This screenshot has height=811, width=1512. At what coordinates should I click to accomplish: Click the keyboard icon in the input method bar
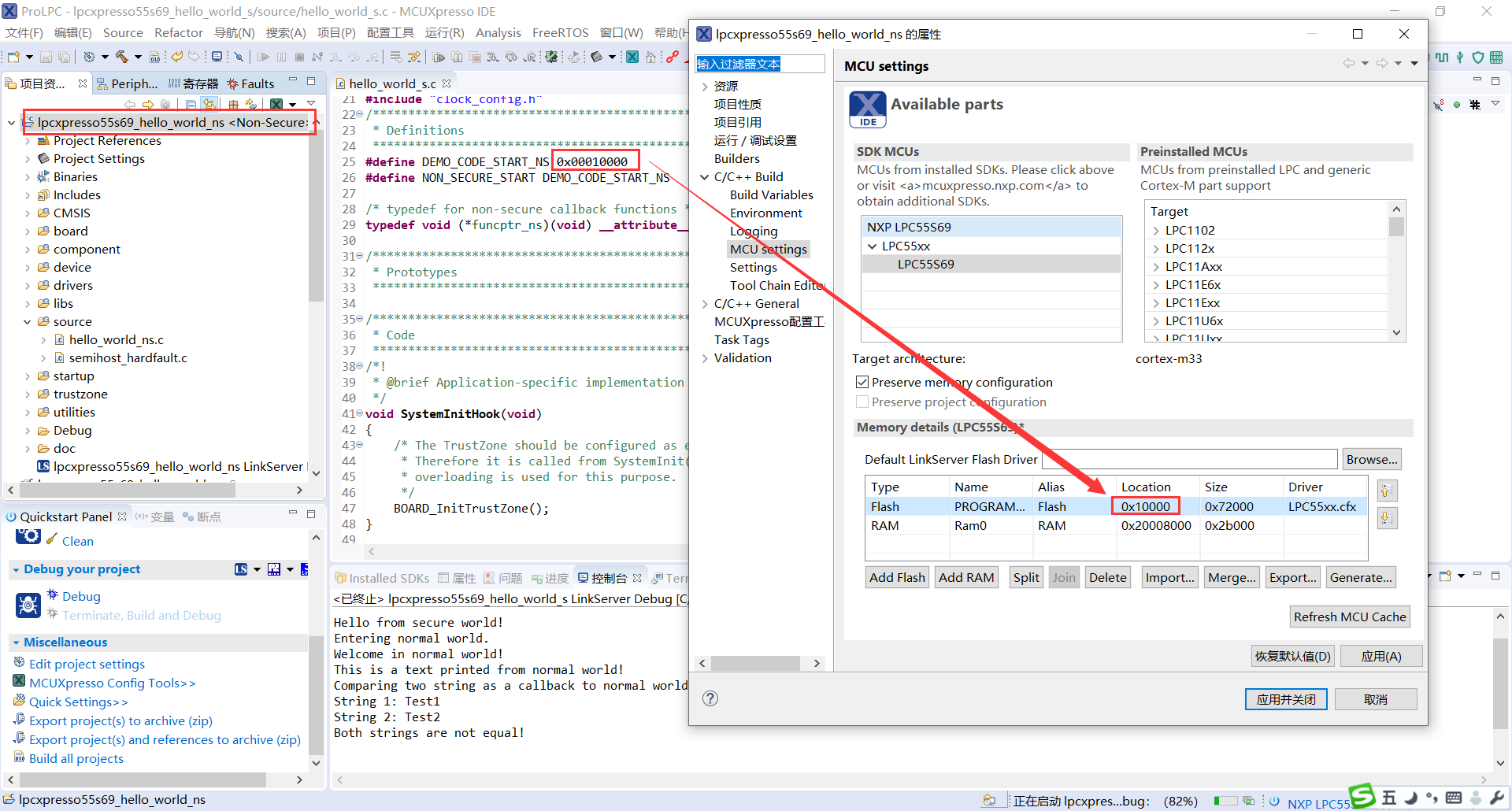click(1454, 798)
